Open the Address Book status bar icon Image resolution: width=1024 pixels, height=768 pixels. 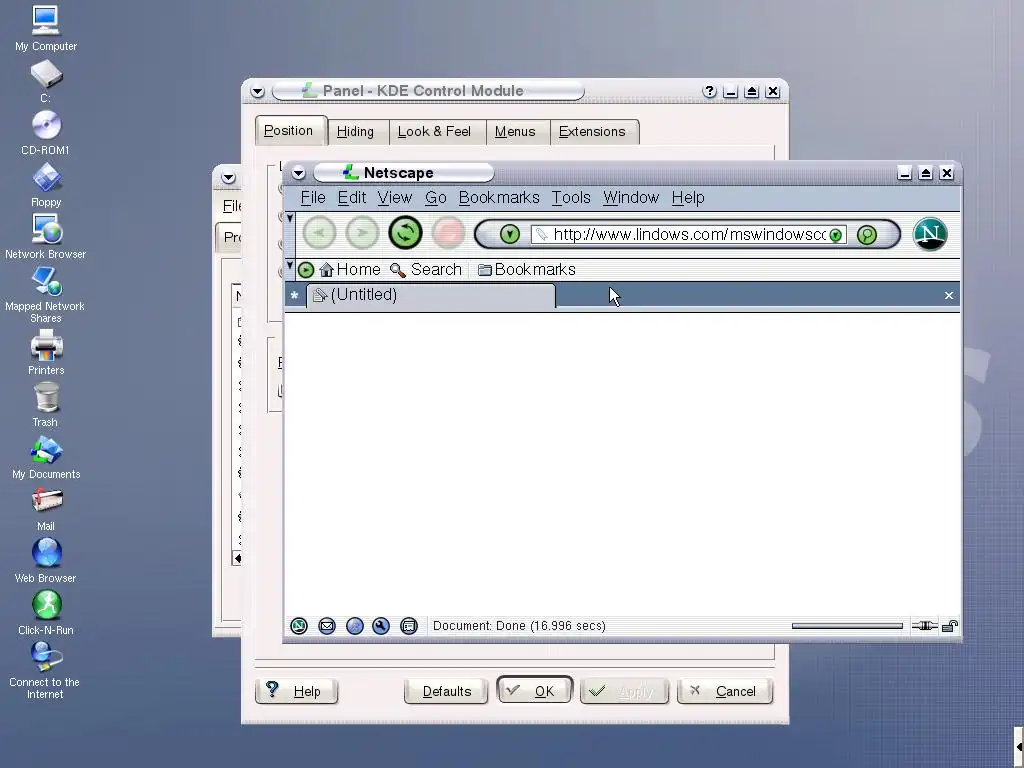(409, 626)
